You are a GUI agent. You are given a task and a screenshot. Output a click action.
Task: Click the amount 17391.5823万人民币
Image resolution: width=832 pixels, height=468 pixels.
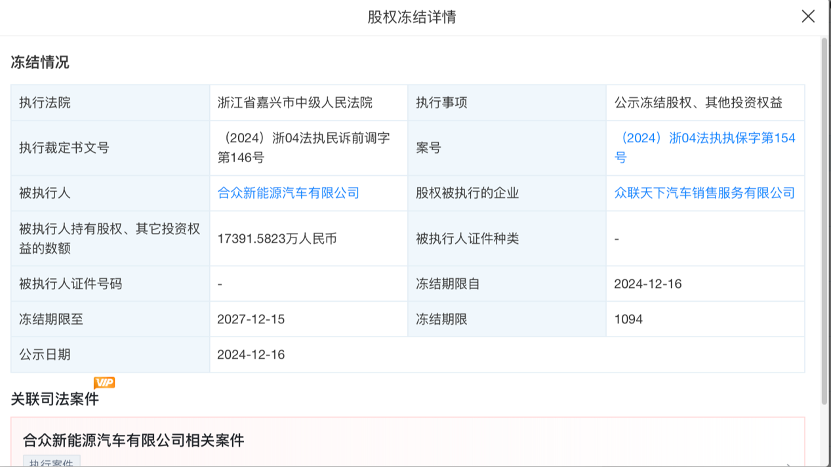pyautogui.click(x=277, y=239)
